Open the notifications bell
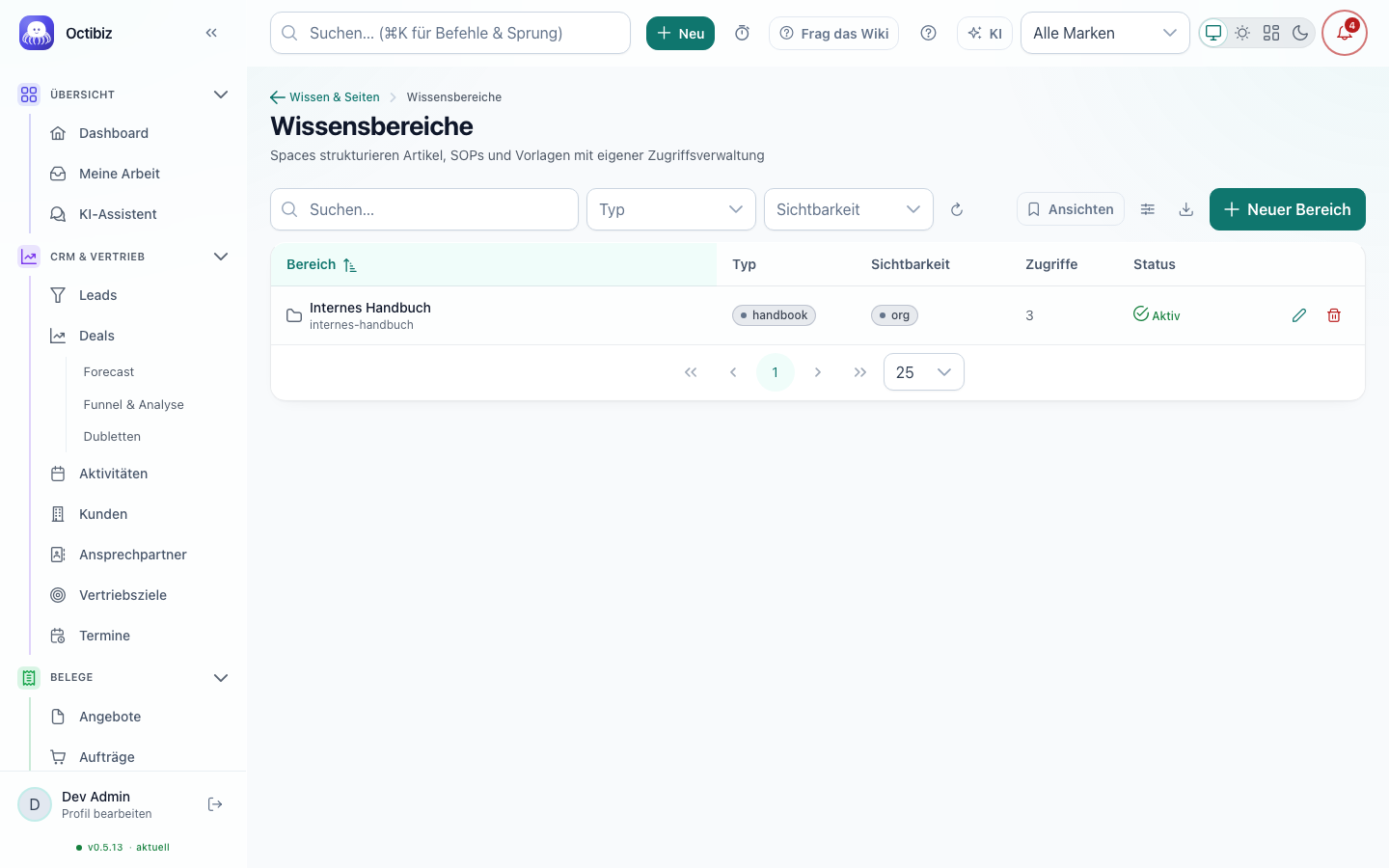1389x868 pixels. coord(1345,33)
